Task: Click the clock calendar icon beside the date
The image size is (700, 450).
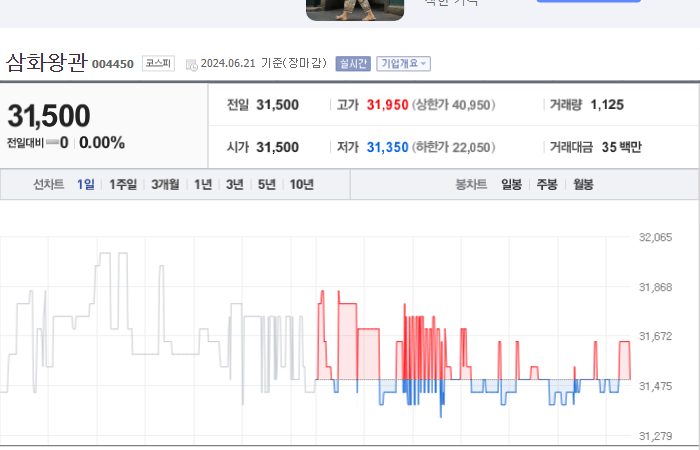Action: pos(192,65)
